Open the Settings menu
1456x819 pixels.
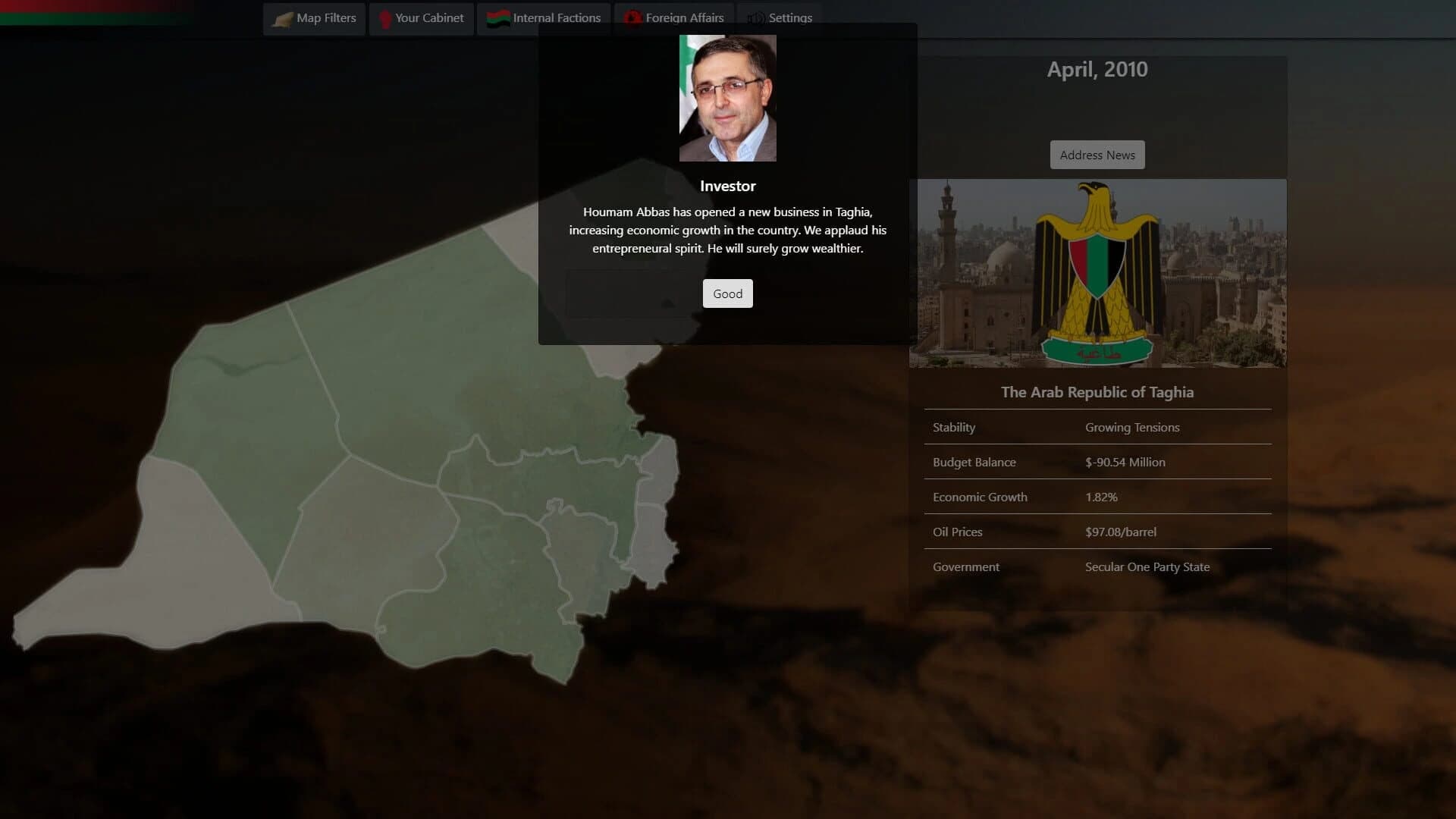tap(780, 18)
